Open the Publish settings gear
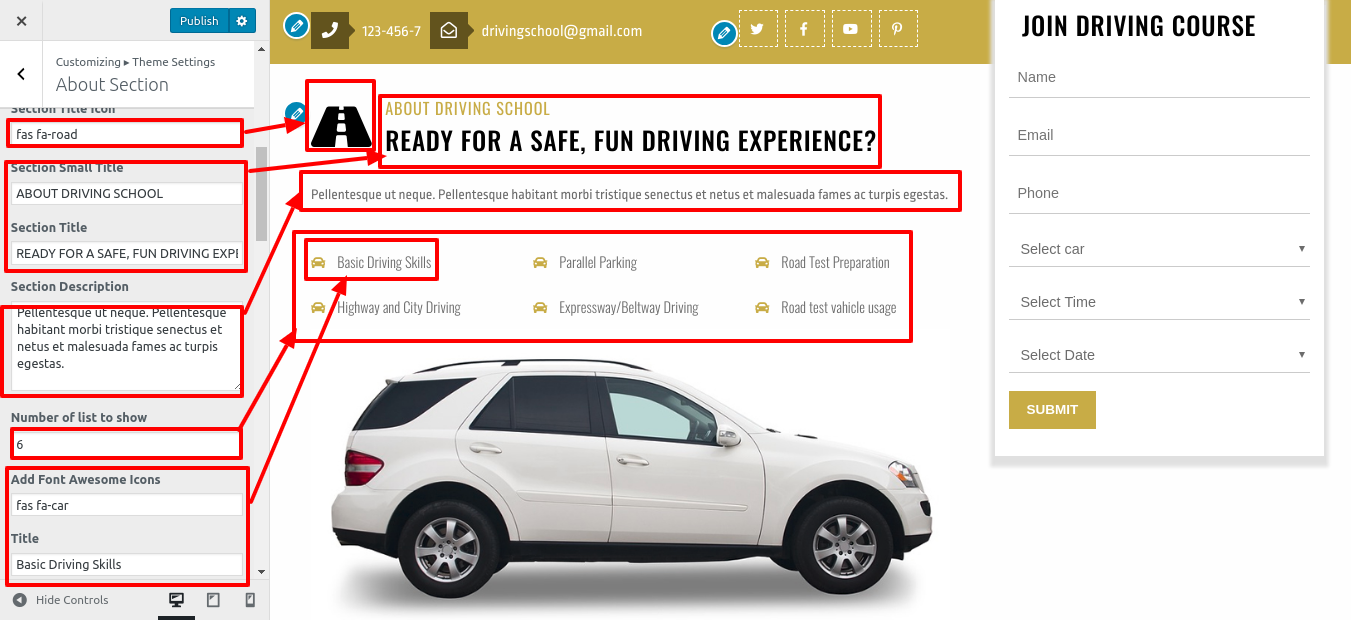 243,20
